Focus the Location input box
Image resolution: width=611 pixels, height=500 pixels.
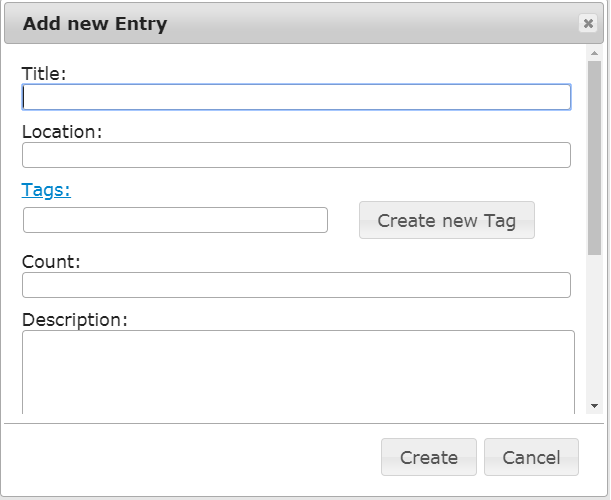[x=296, y=155]
